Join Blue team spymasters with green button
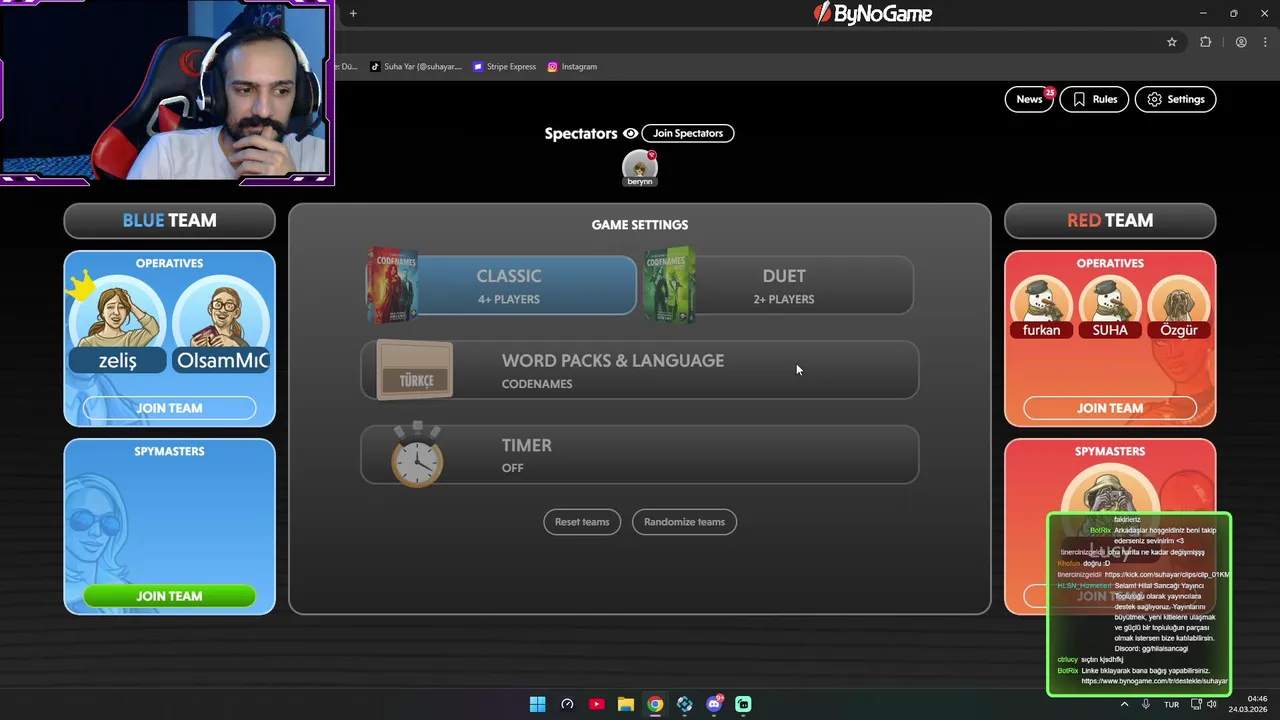 169,596
